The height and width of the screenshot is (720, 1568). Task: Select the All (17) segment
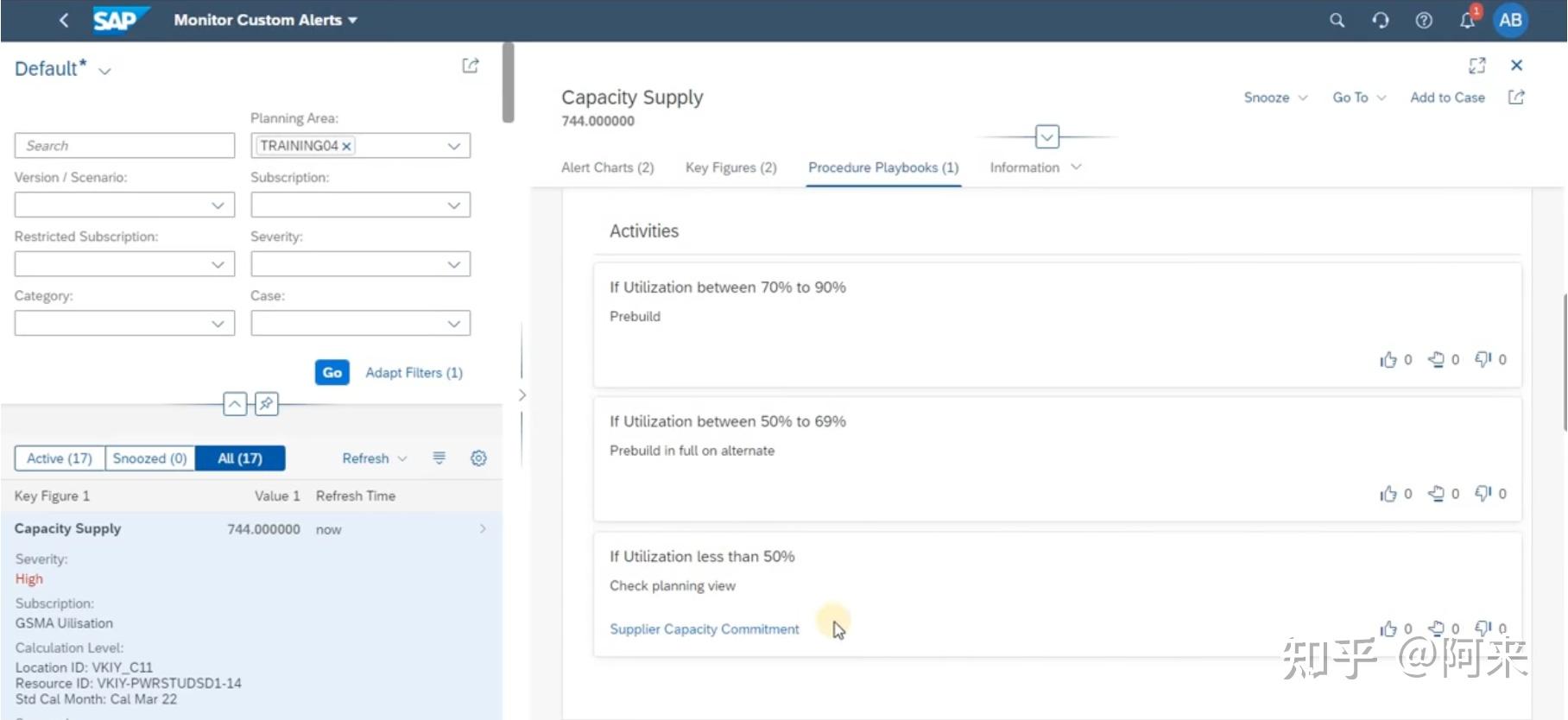pos(240,458)
